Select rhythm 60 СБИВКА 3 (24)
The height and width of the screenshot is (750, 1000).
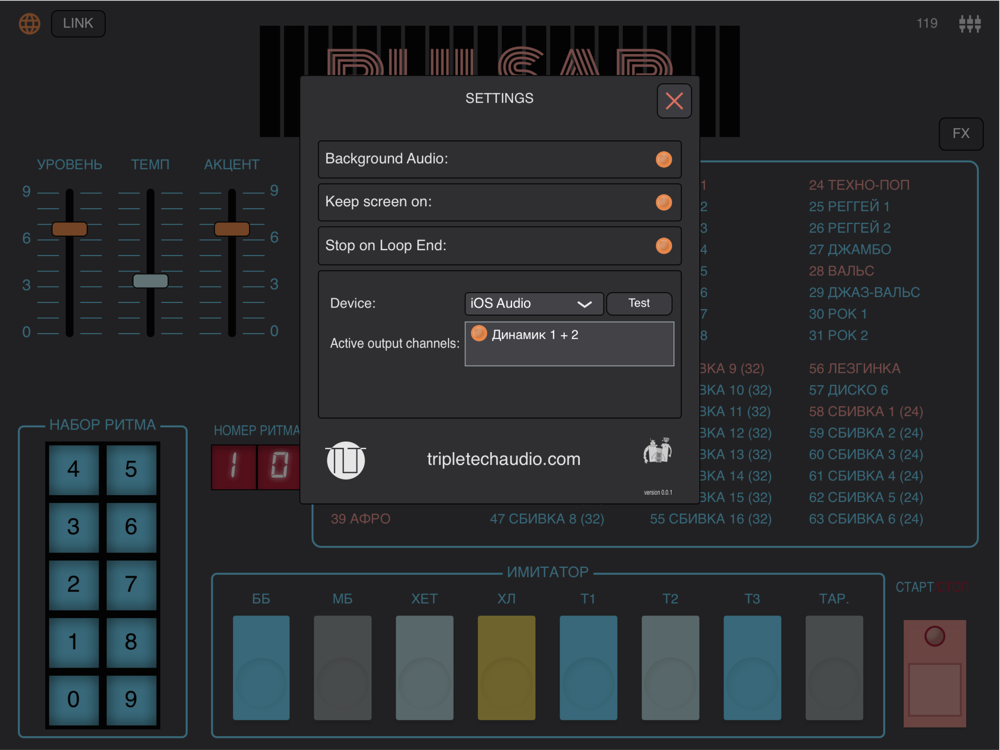(x=866, y=455)
